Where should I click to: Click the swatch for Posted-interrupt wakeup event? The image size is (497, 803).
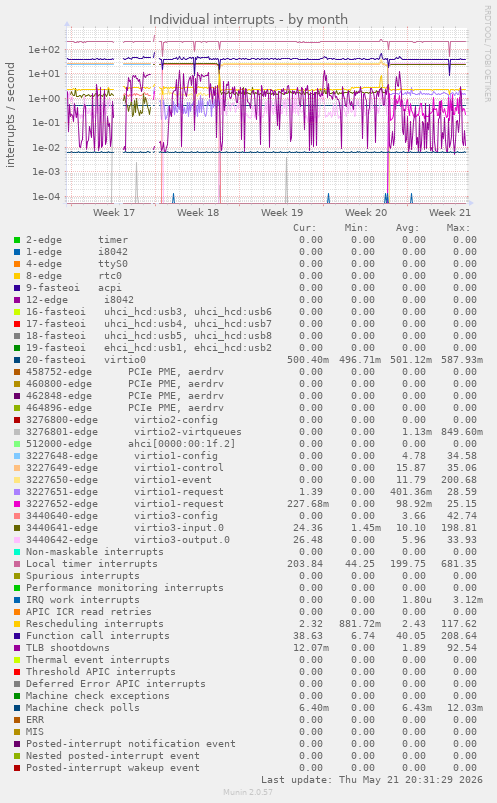point(17,768)
